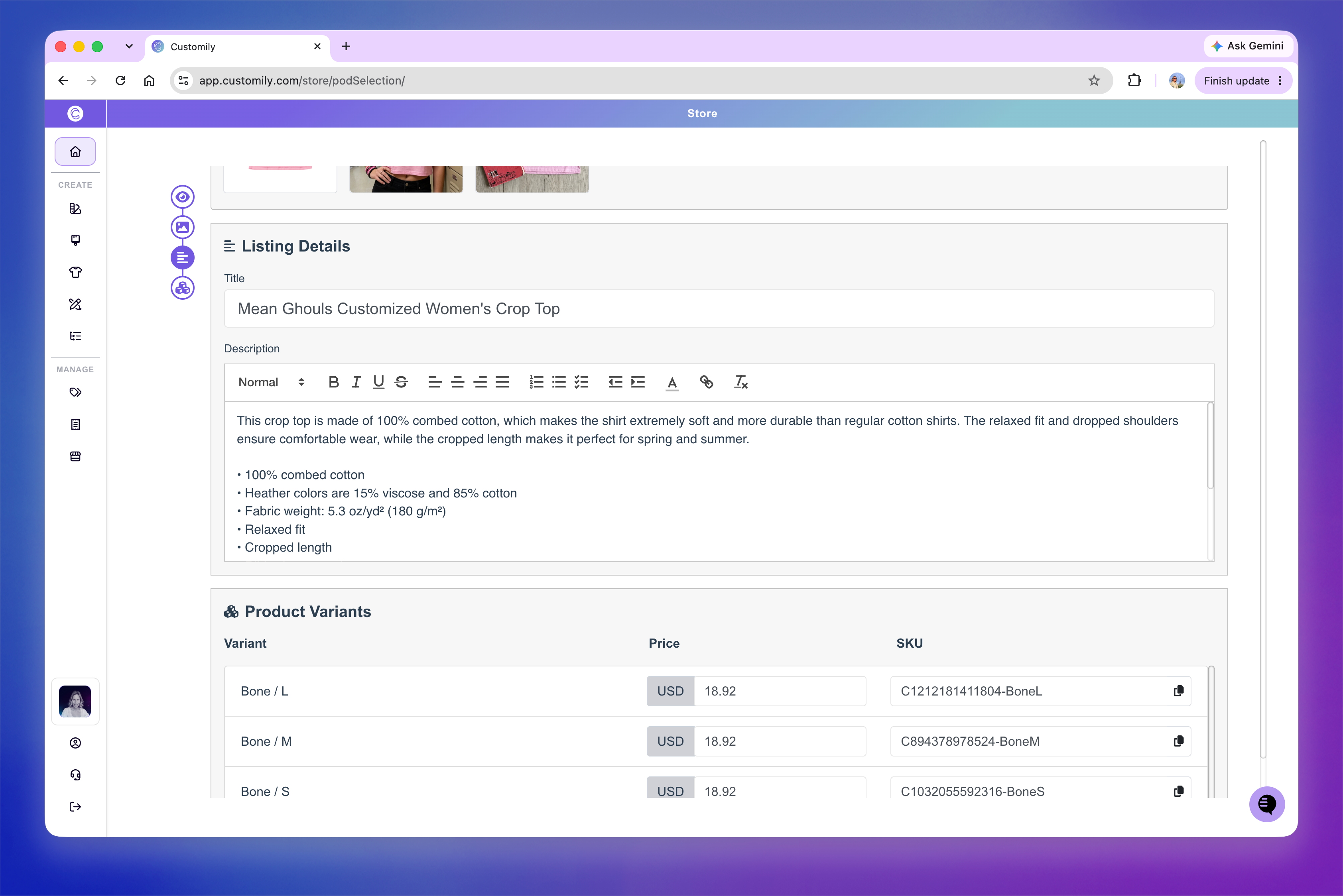Insert link in description editor

coord(707,382)
